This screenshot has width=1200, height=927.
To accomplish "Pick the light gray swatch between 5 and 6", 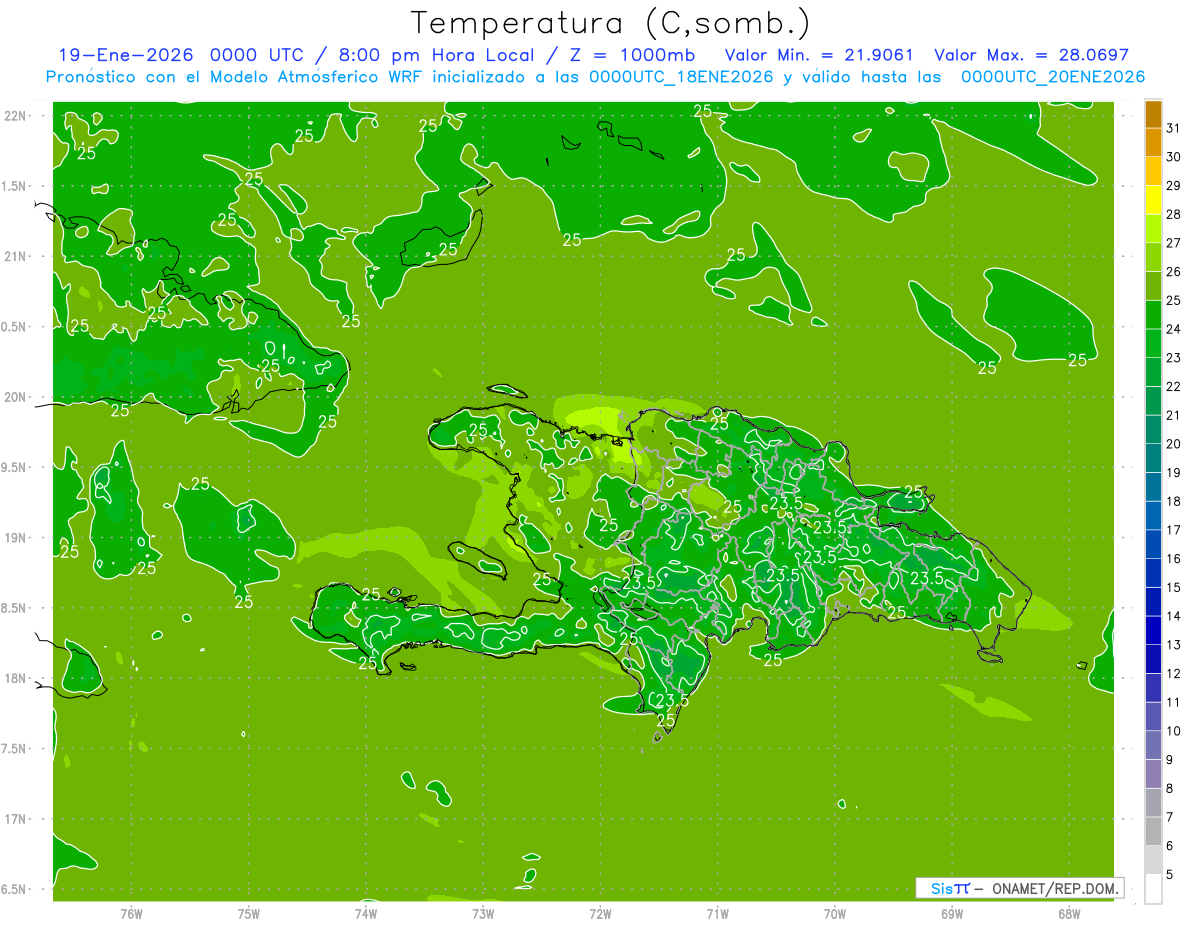I will [1153, 860].
